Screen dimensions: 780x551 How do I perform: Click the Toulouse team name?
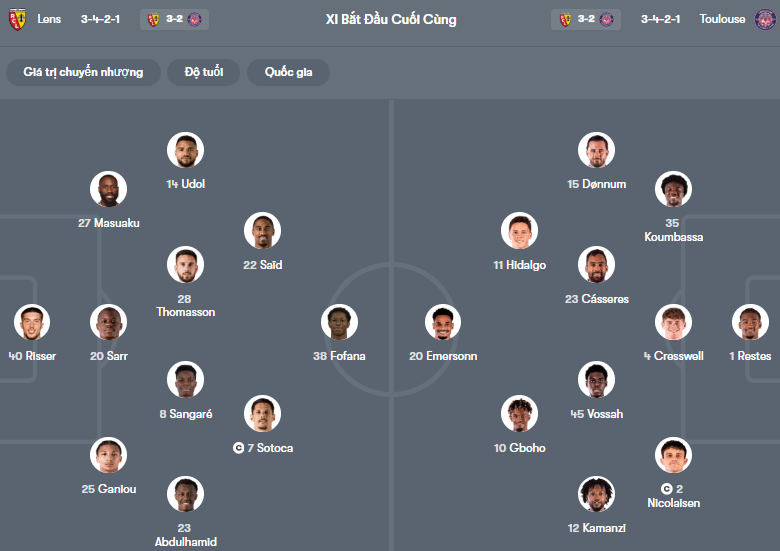tap(722, 19)
